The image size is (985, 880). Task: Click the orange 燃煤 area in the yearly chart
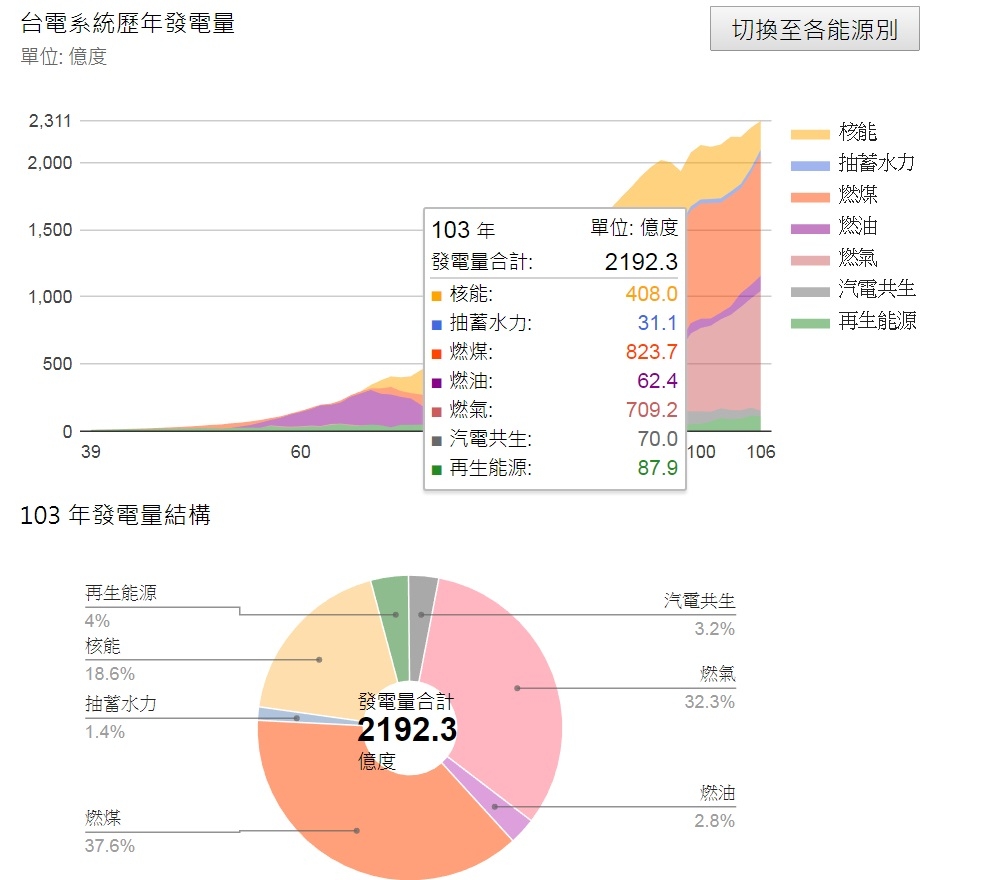pyautogui.click(x=722, y=258)
